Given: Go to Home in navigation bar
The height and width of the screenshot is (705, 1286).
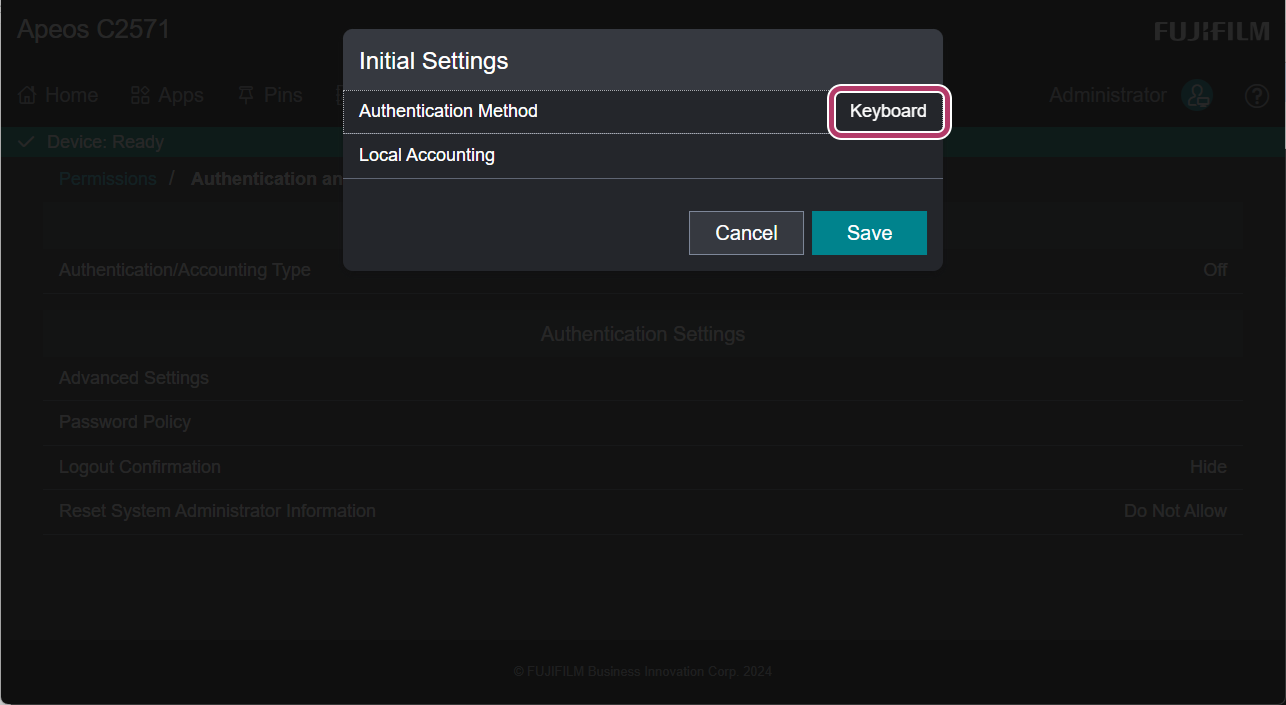Looking at the screenshot, I should (58, 95).
